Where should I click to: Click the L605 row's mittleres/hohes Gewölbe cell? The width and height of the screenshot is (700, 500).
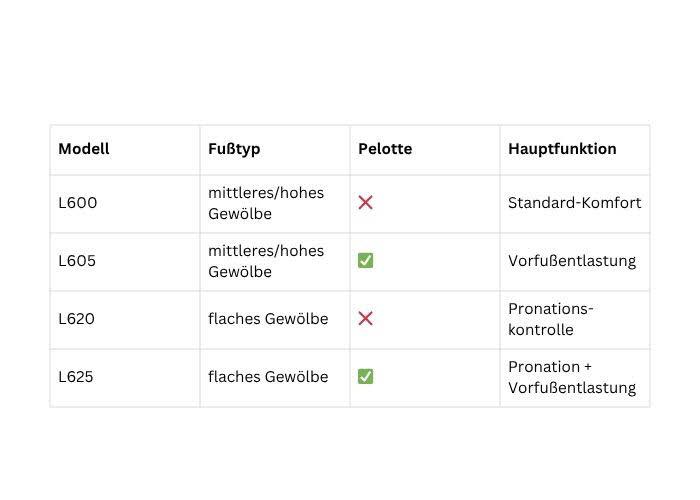tap(266, 261)
